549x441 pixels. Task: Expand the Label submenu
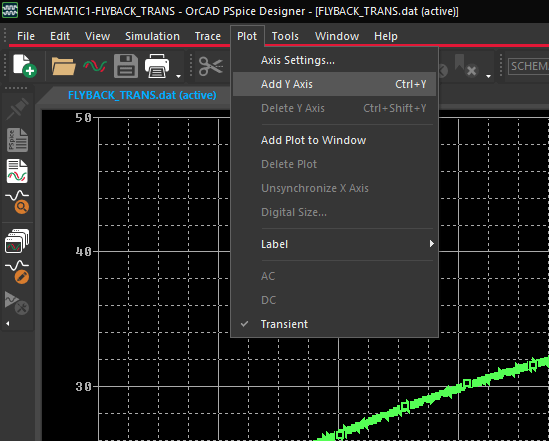click(334, 244)
